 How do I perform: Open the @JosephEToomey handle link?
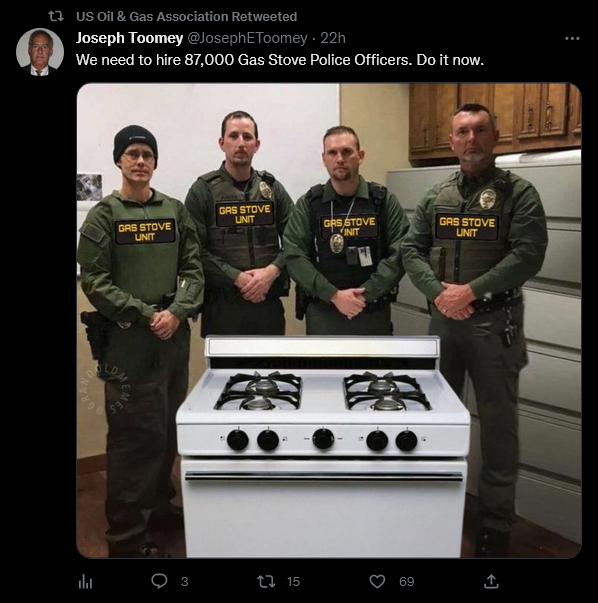(247, 38)
